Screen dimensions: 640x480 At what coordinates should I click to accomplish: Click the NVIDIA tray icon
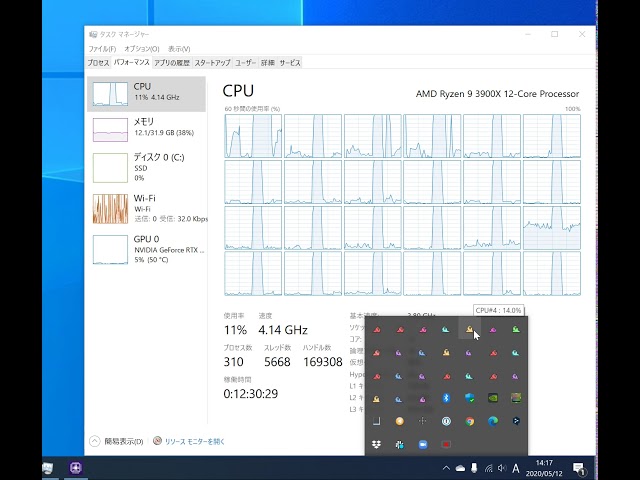coord(493,398)
